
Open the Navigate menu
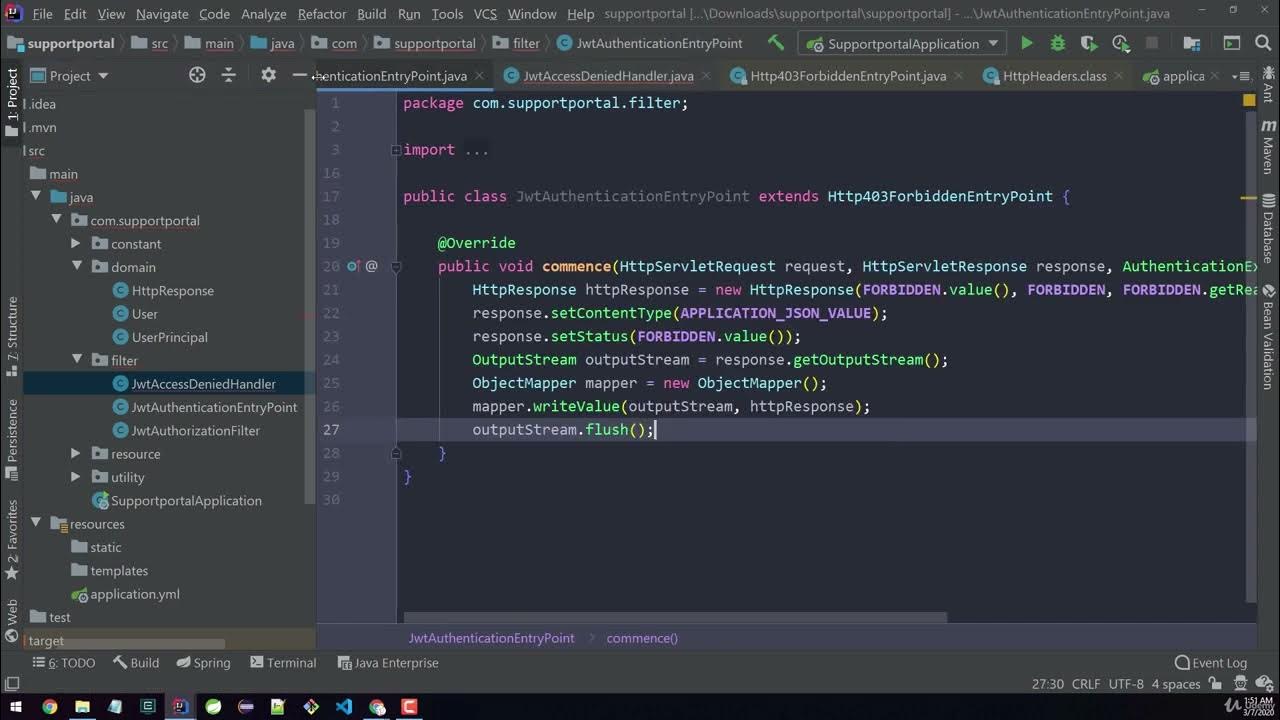(x=162, y=14)
